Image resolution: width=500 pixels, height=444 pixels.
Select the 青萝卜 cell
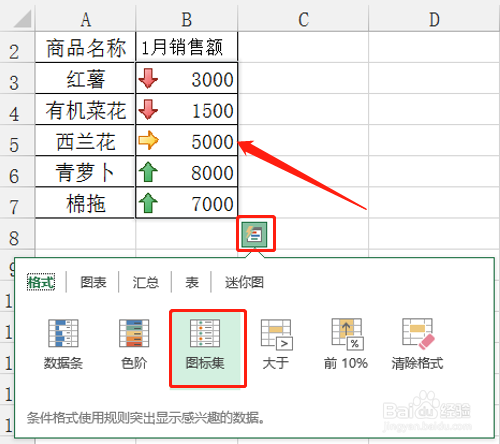tap(85, 172)
